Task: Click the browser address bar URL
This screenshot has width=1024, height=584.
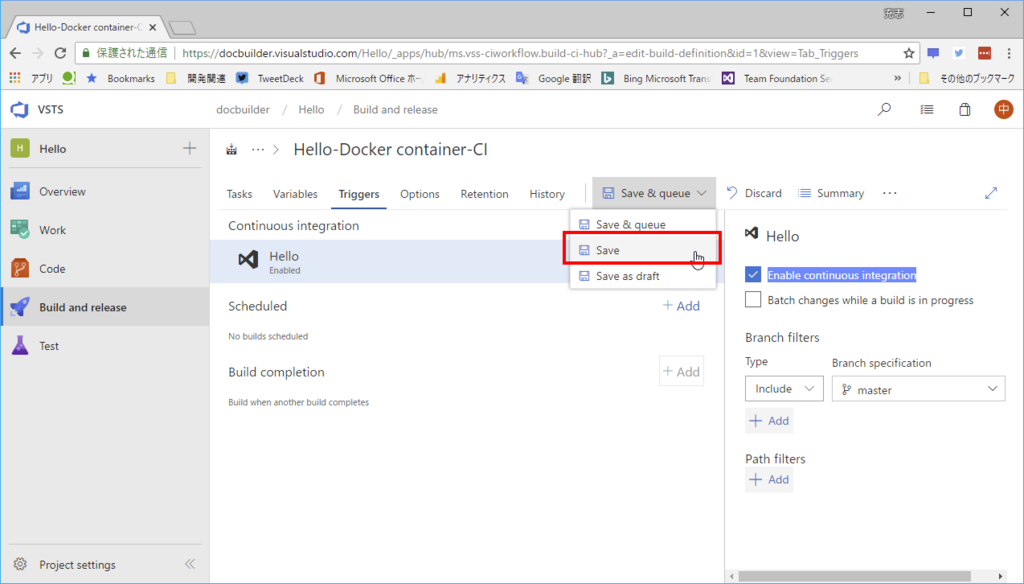Action: [x=520, y=54]
